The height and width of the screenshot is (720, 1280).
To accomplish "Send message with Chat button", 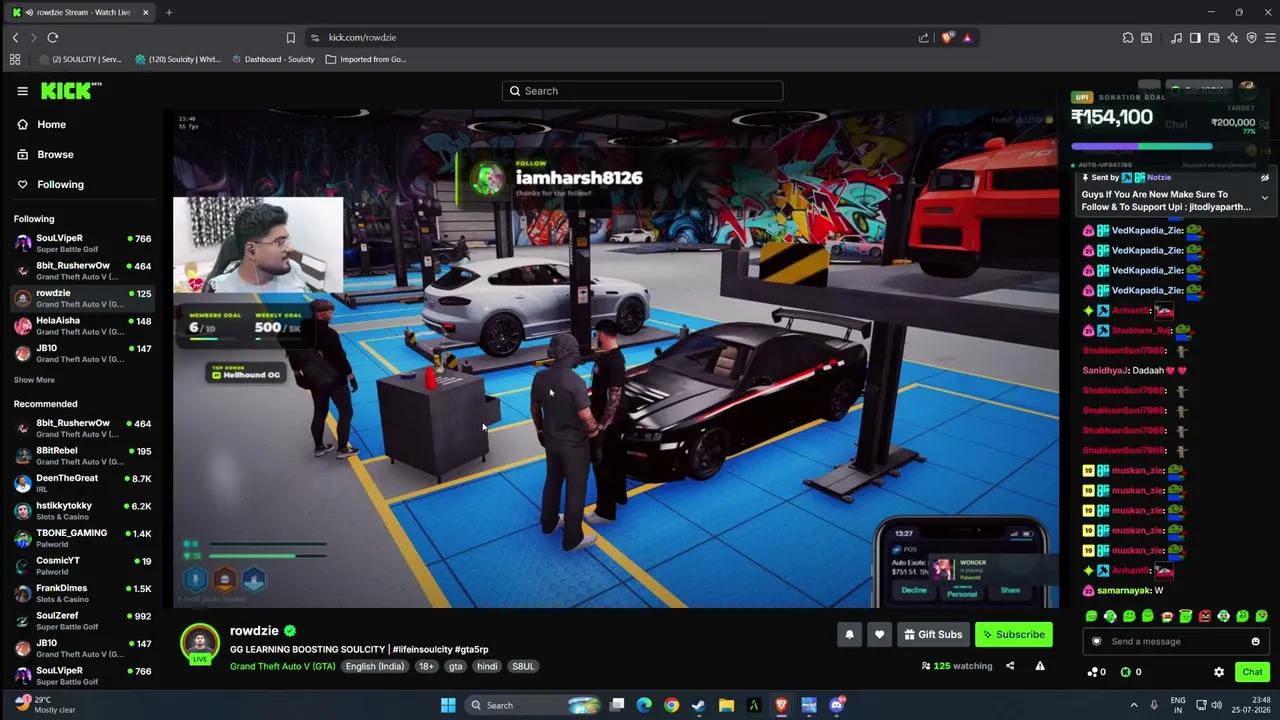I will tap(1252, 672).
